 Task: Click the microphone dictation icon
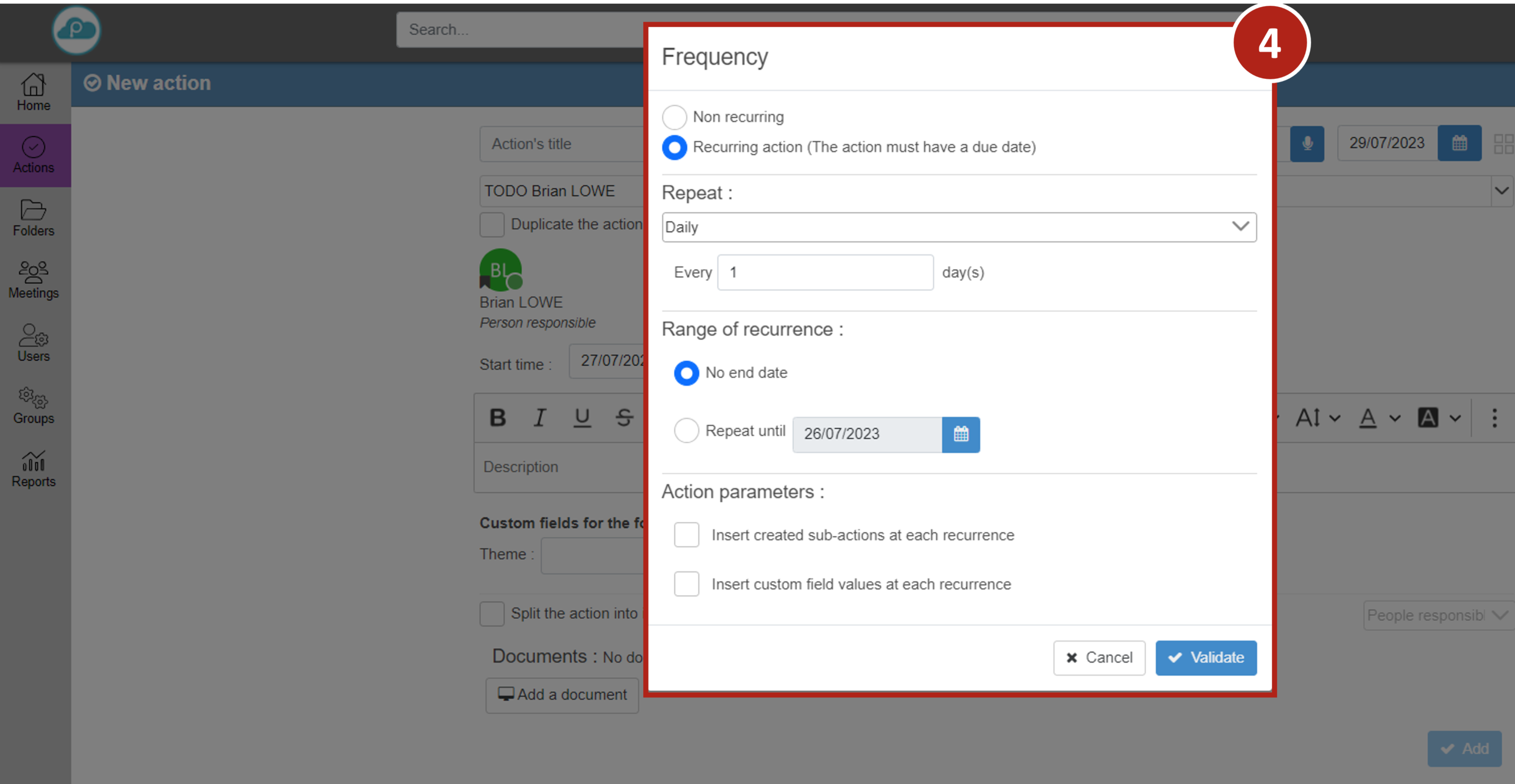pyautogui.click(x=1307, y=144)
